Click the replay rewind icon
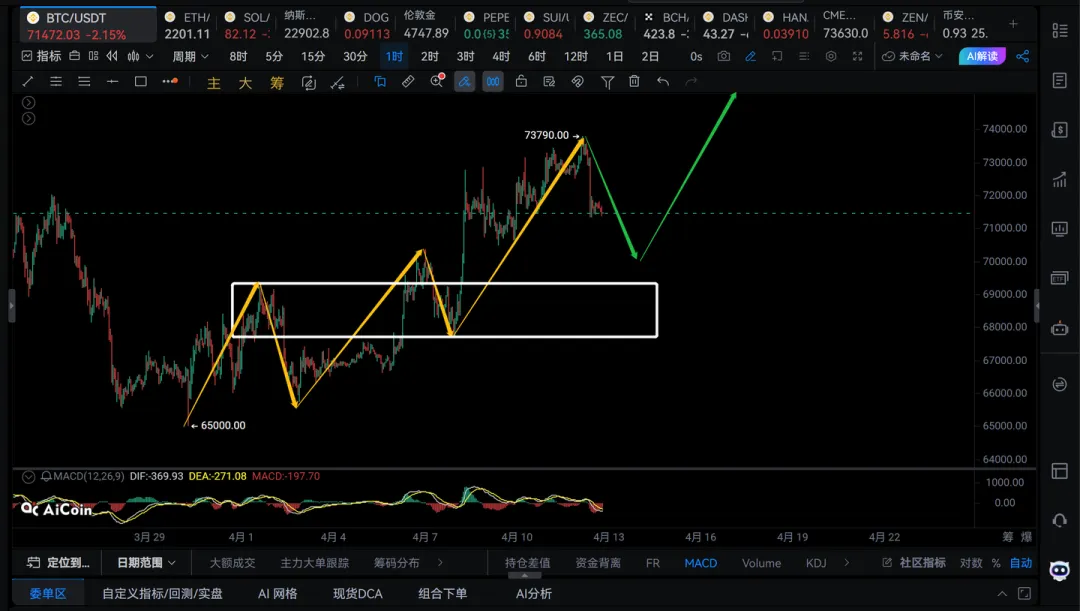 (112, 56)
